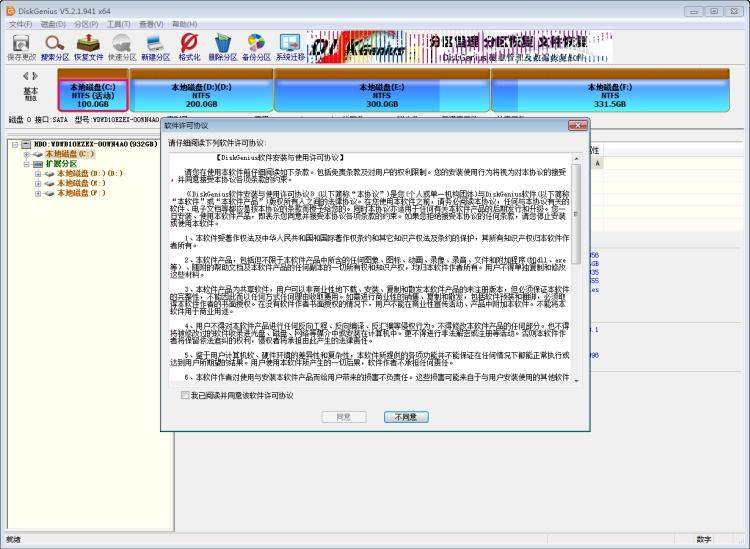The width and height of the screenshot is (750, 549).
Task: Click 就绪 status bar text
Action: (x=13, y=539)
